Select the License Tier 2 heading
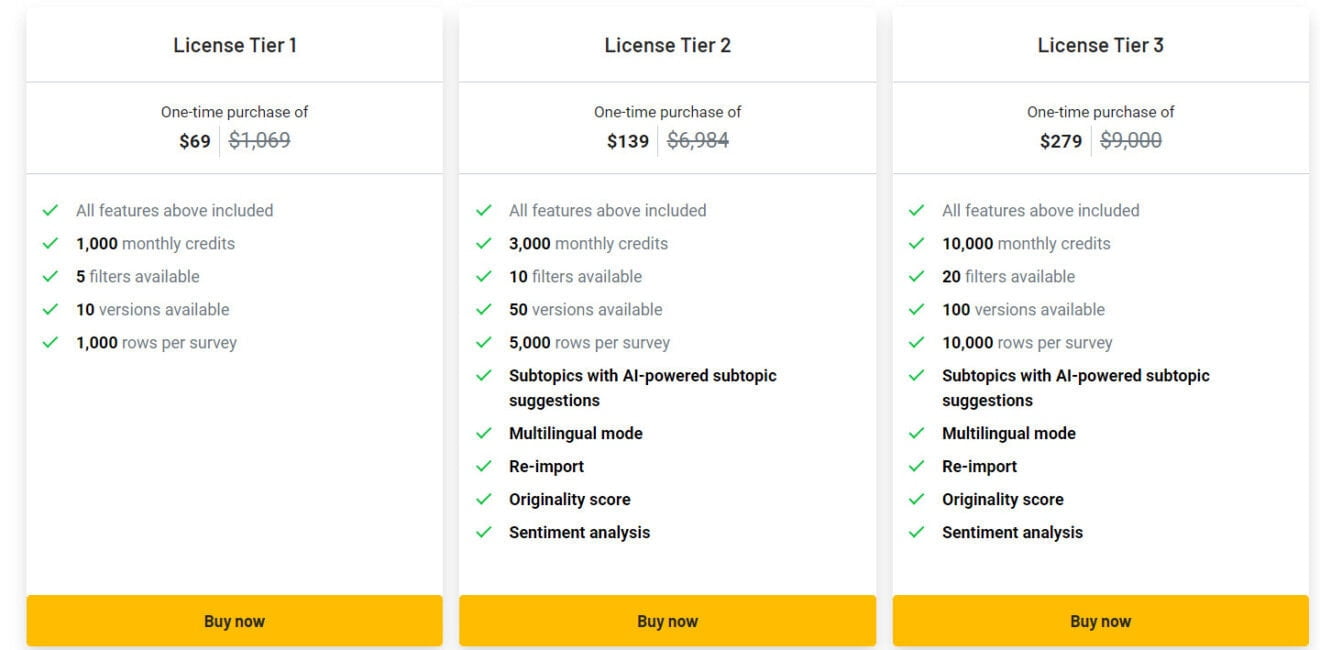 click(x=667, y=45)
